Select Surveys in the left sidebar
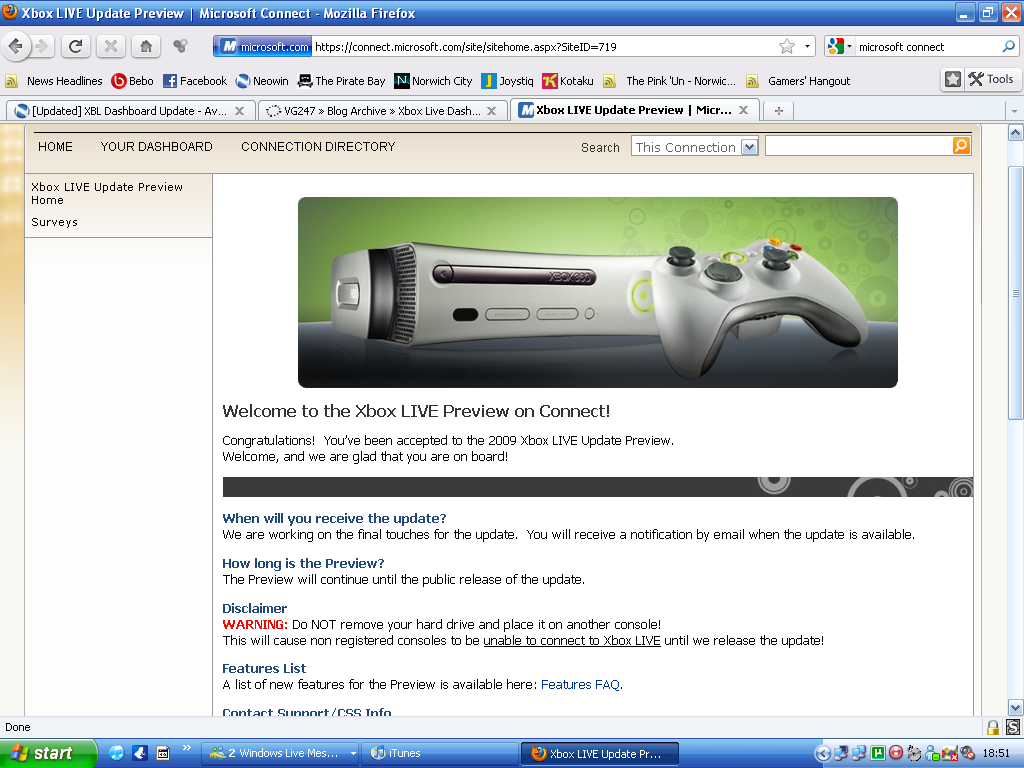Screen dimensions: 1024x768 click(54, 222)
